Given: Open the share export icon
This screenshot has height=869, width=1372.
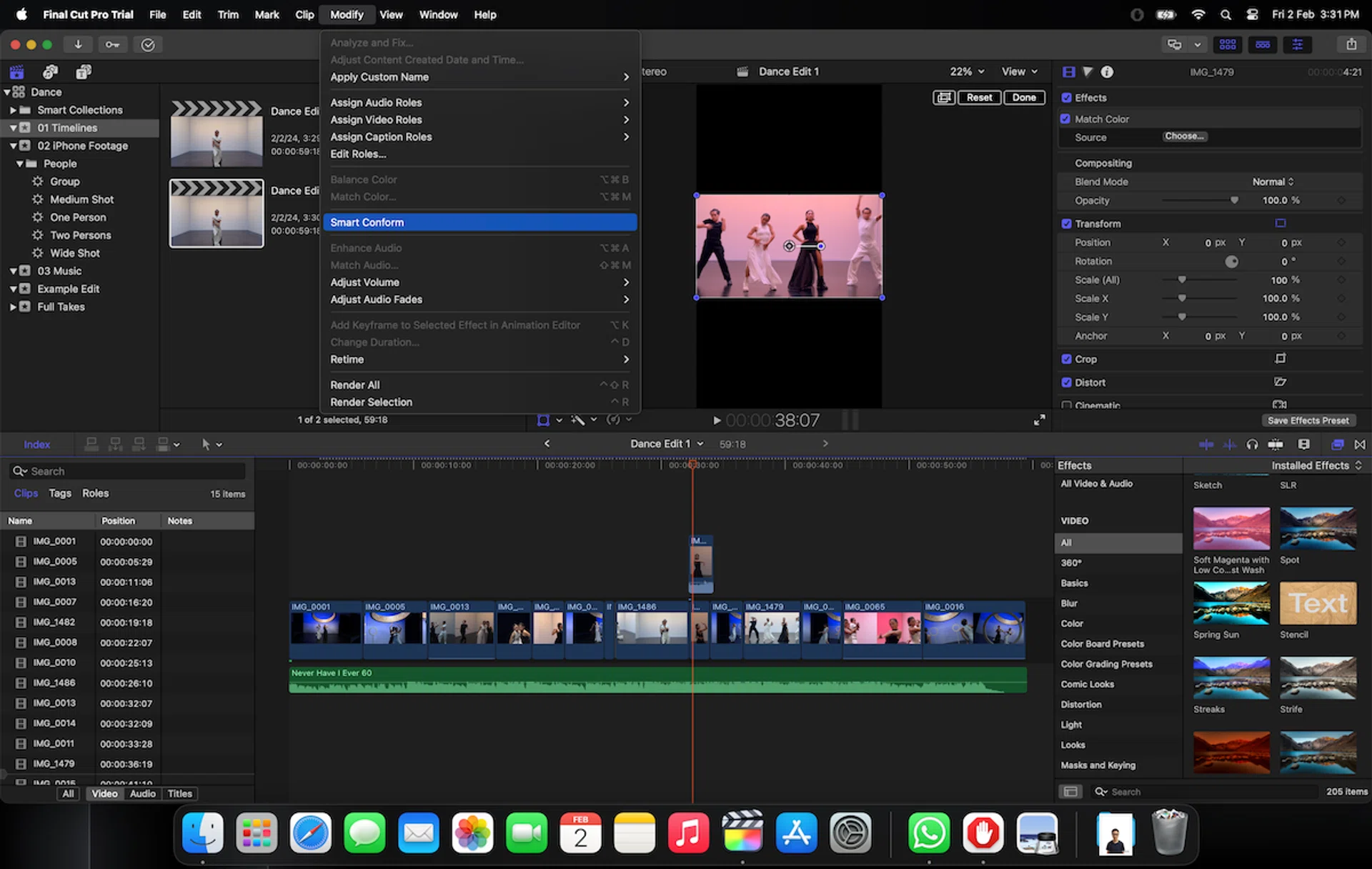Looking at the screenshot, I should tap(1351, 44).
